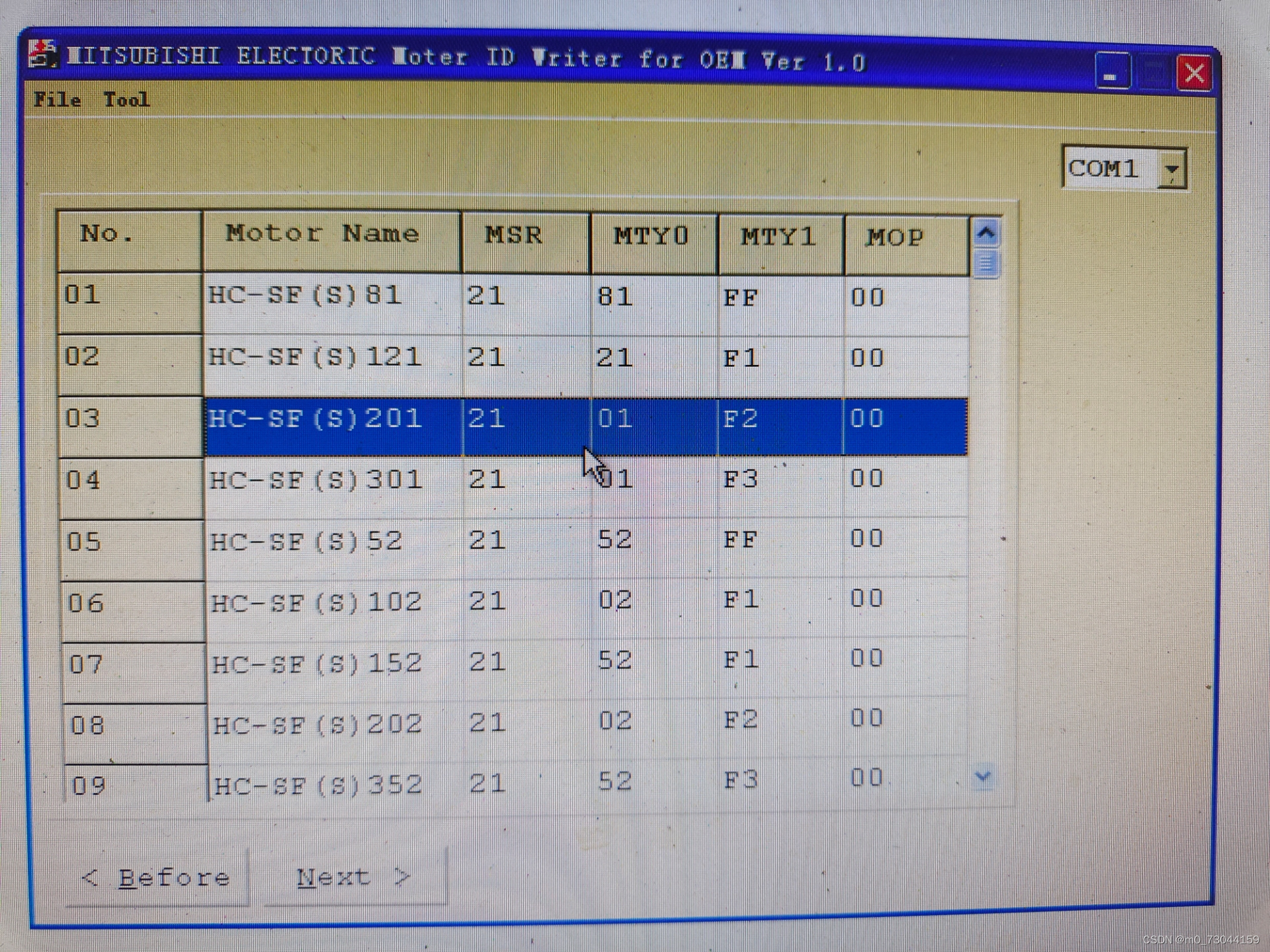Open the Tool menu
The width and height of the screenshot is (1270, 952).
[126, 100]
